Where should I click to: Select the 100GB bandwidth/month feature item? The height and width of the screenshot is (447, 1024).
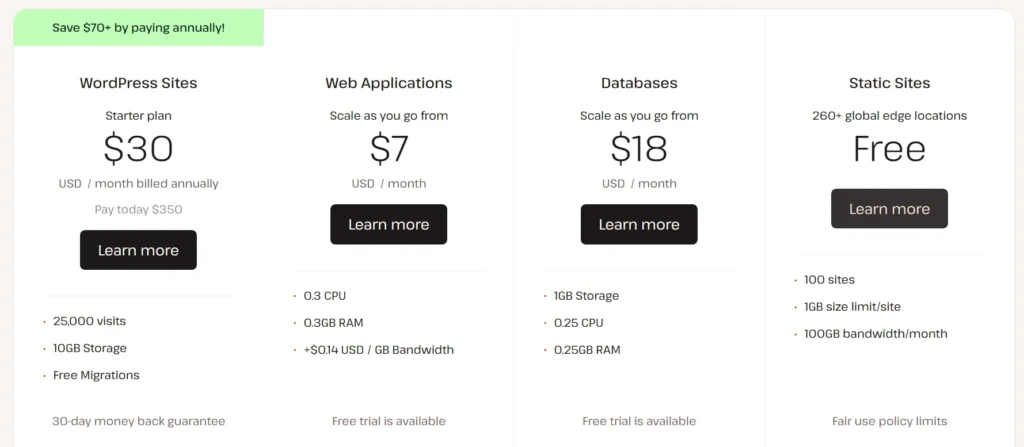[875, 333]
